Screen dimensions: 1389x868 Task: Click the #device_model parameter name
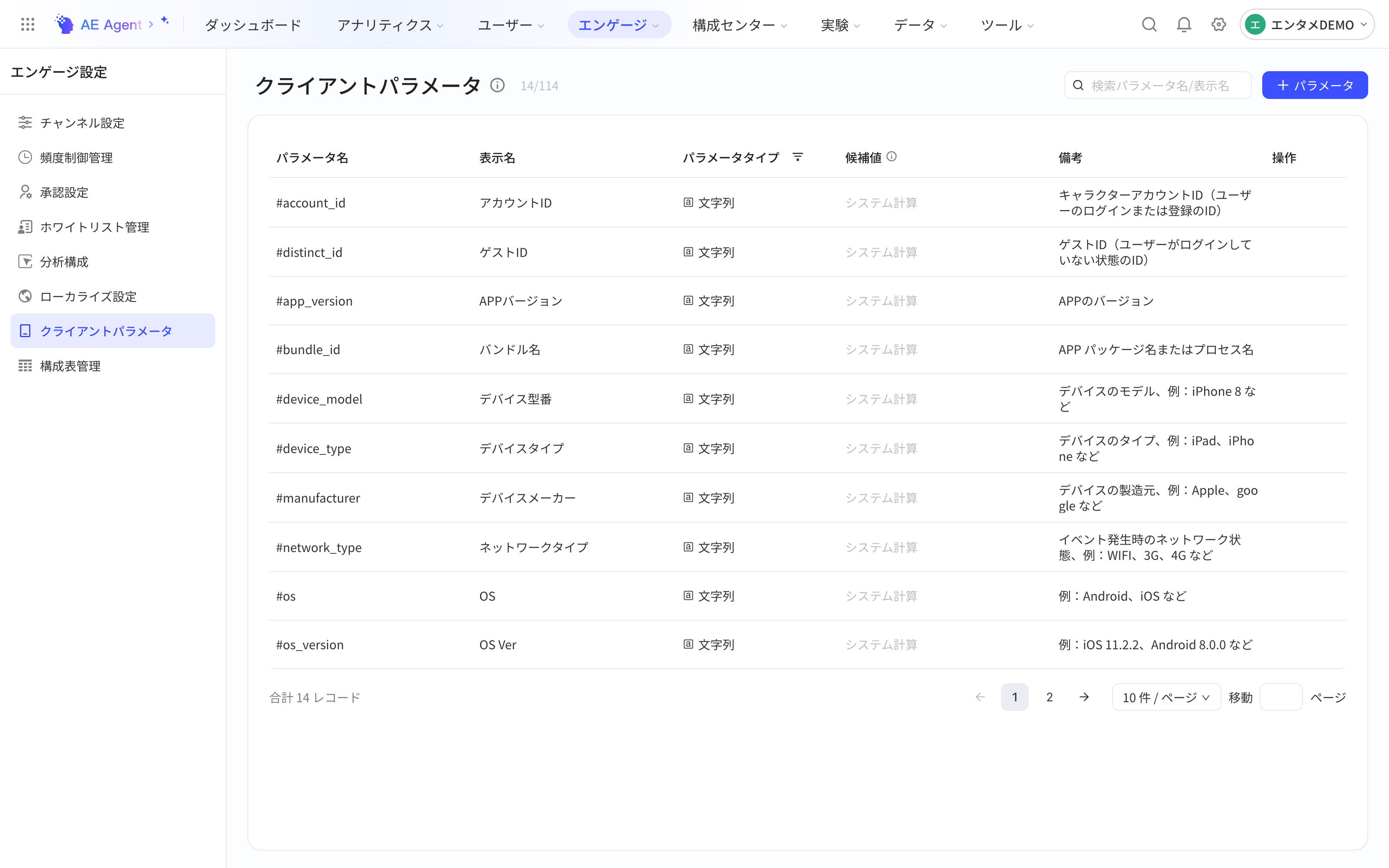[319, 399]
